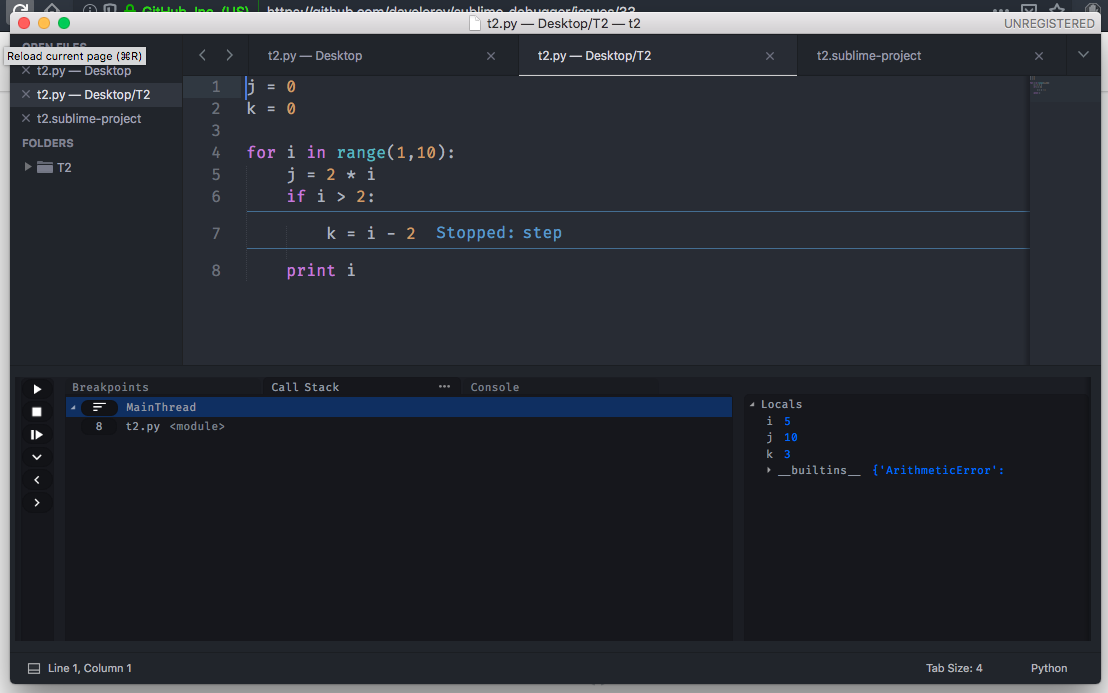Open the Call Stack overflow menu via the ellipsis
The height and width of the screenshot is (693, 1108).
tap(444, 386)
